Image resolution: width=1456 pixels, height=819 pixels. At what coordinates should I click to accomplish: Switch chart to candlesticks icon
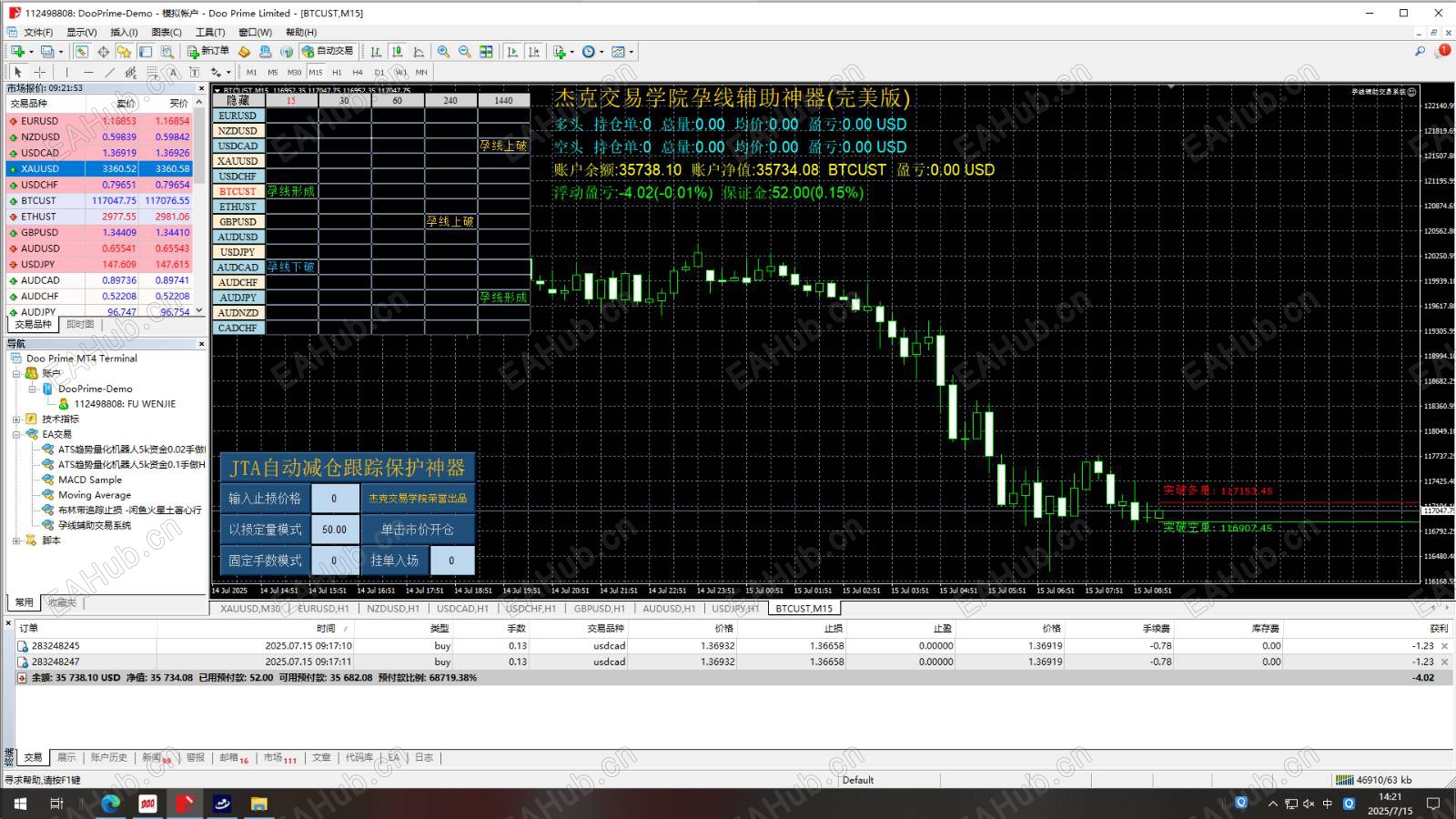tap(398, 52)
